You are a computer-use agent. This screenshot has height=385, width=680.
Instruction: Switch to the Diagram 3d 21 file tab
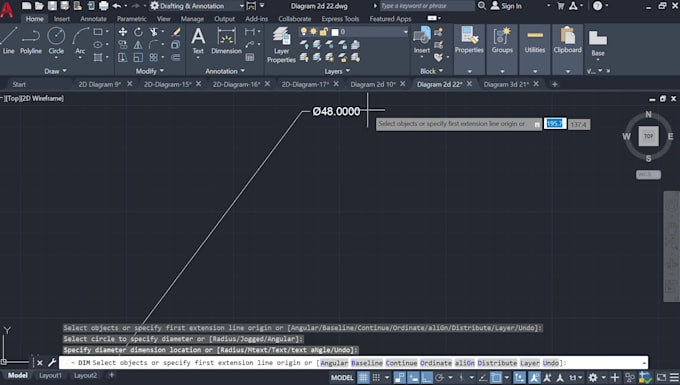coord(506,84)
